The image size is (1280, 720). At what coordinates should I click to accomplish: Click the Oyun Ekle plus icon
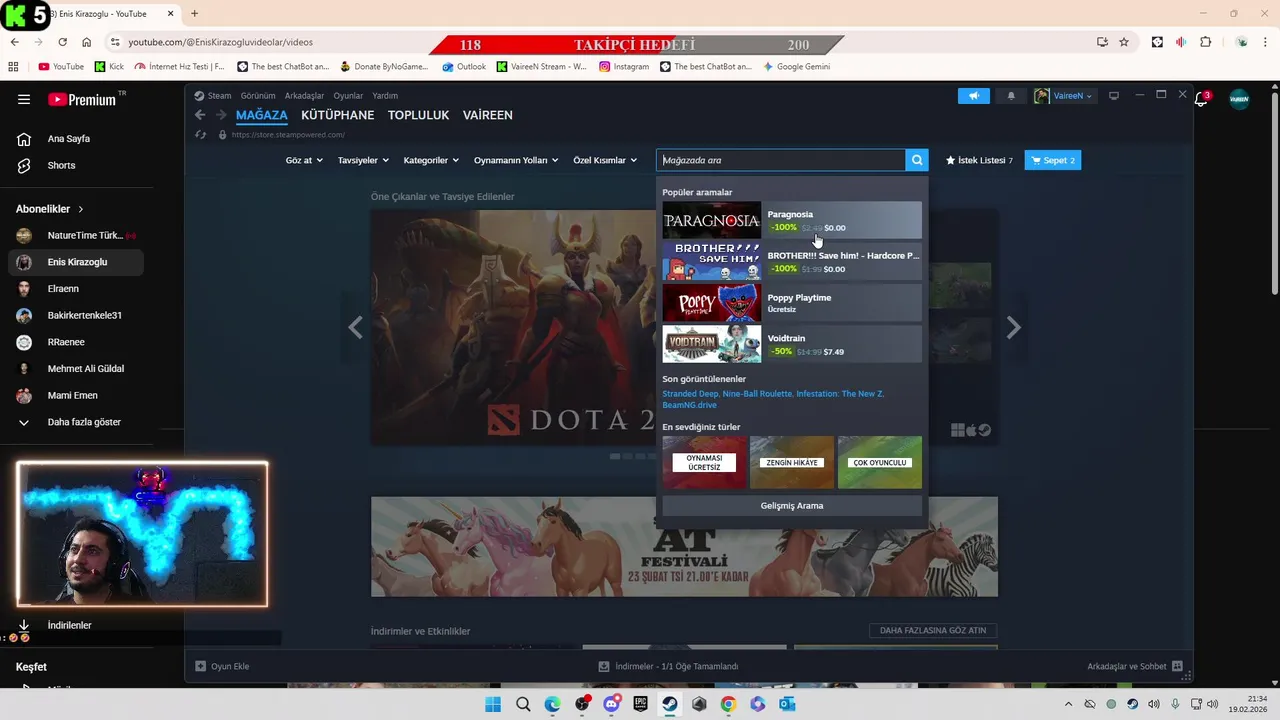200,666
